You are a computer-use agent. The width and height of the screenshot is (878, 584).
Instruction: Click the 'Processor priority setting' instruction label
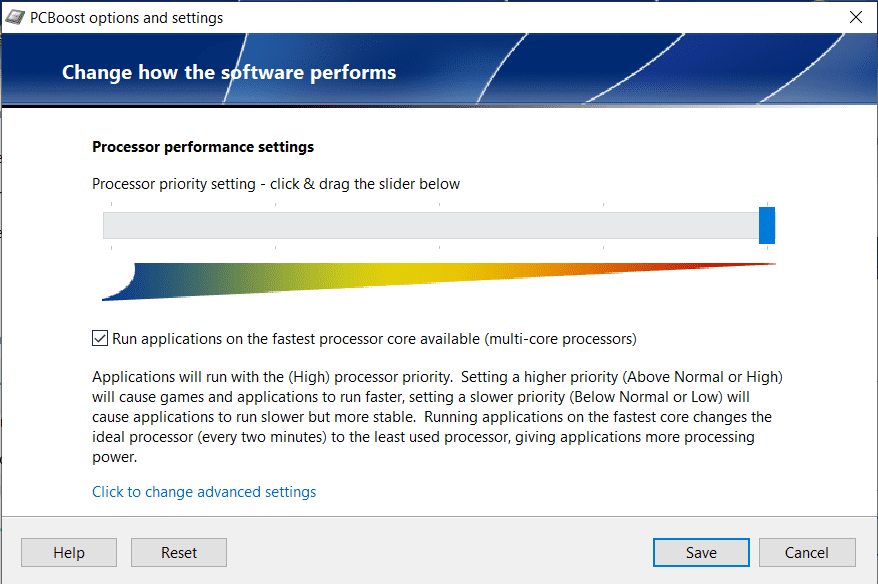pos(276,184)
